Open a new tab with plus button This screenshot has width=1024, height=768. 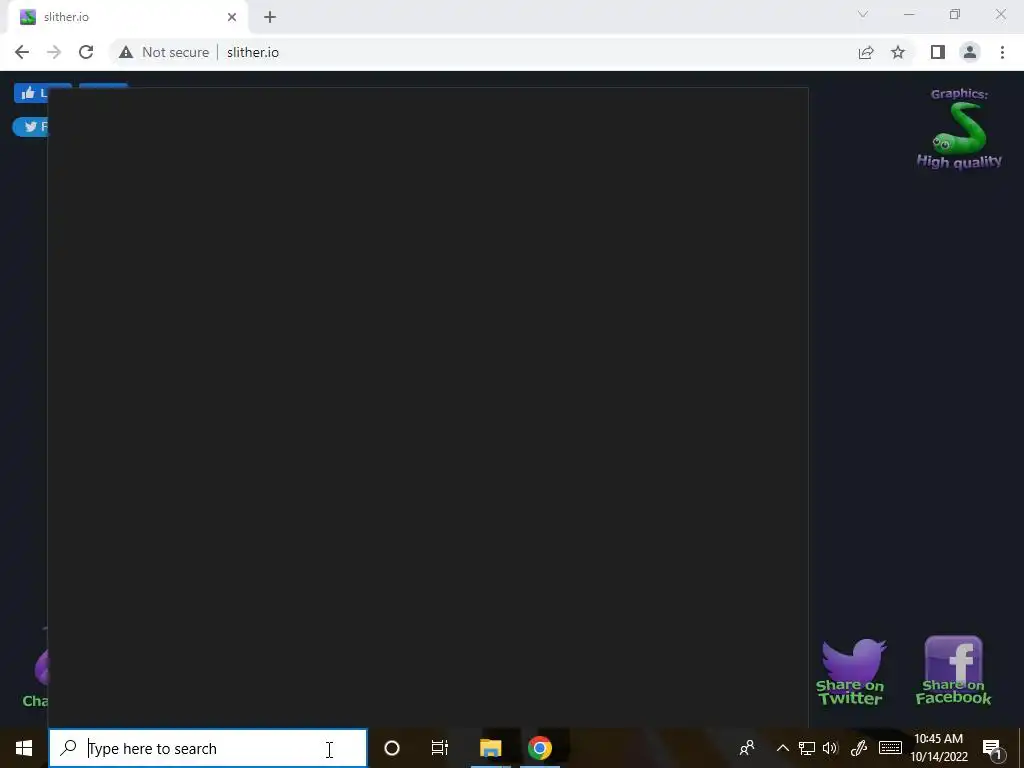pos(270,17)
